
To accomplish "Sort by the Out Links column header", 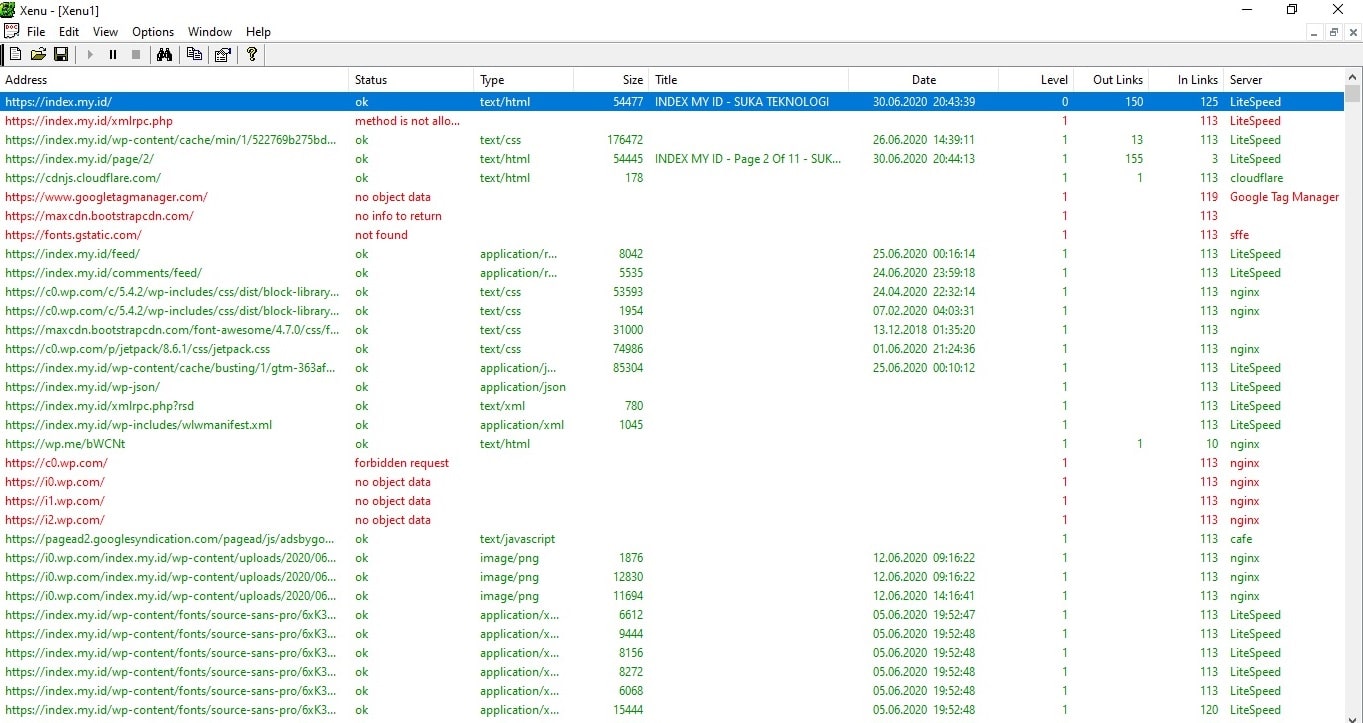I will pyautogui.click(x=1111, y=79).
